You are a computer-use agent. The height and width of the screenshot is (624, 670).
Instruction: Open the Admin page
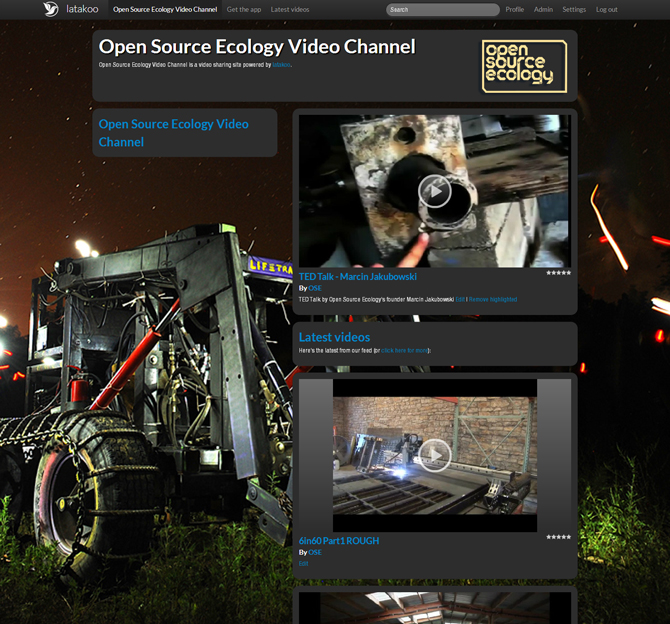[x=543, y=9]
